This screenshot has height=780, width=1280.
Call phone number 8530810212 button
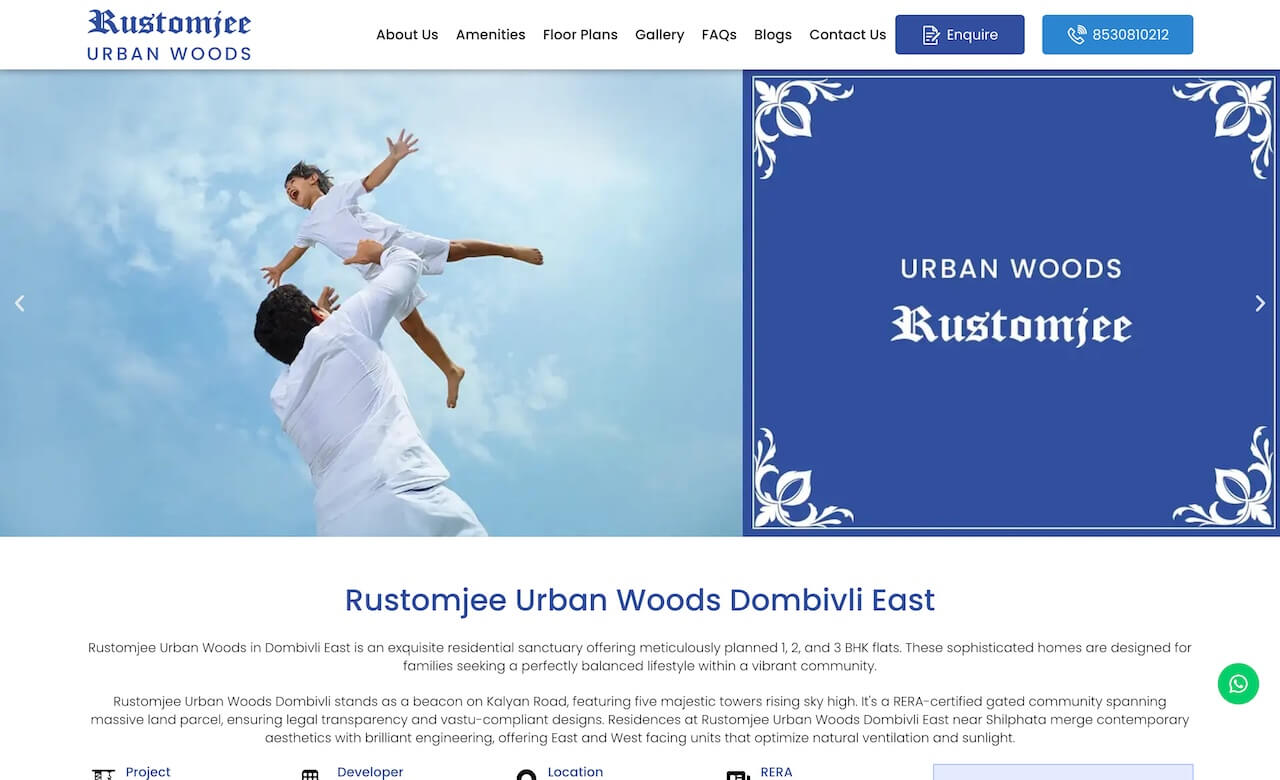click(x=1117, y=34)
